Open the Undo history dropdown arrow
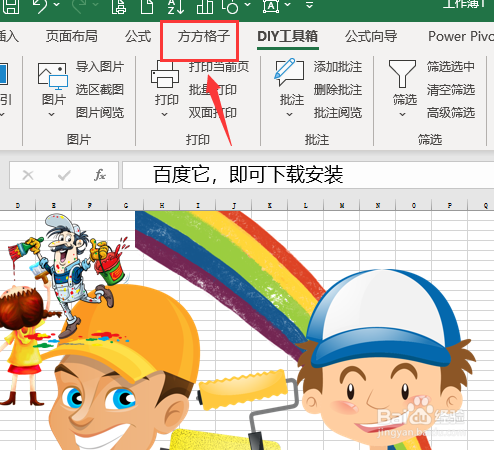 (x=56, y=5)
